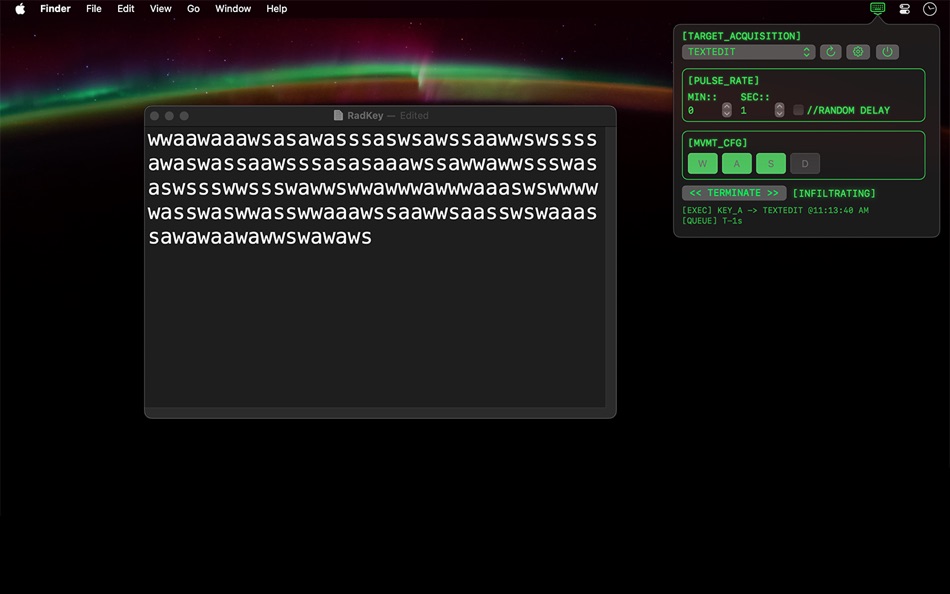Click the last text line starting 'sawawaawaww'
The width and height of the screenshot is (950, 594).
(x=260, y=237)
